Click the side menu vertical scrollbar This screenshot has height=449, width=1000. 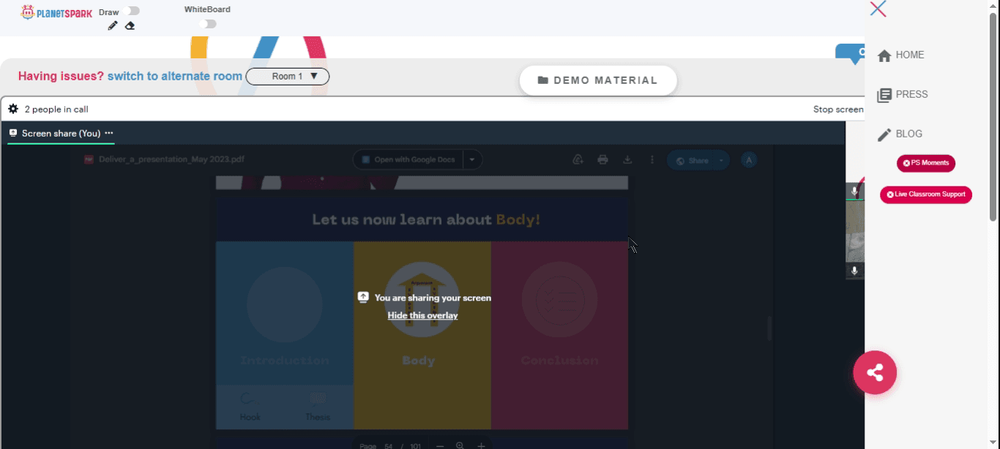tap(993, 117)
